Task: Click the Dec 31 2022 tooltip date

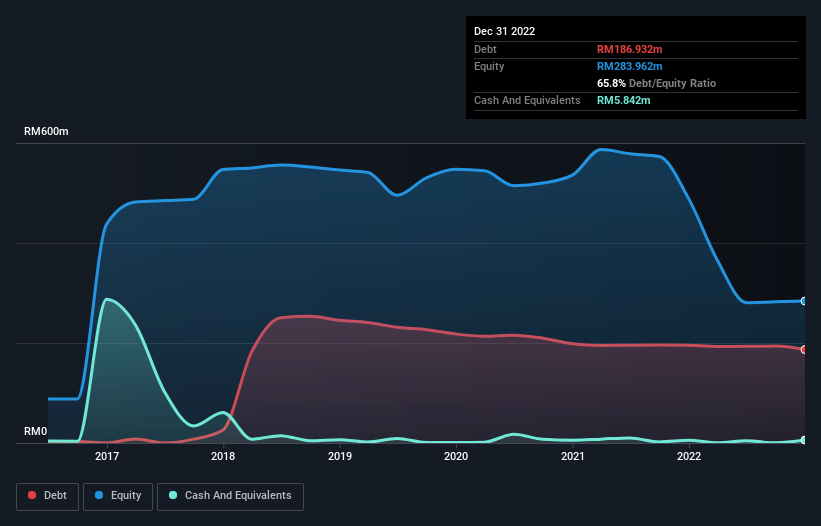Action: tap(505, 31)
